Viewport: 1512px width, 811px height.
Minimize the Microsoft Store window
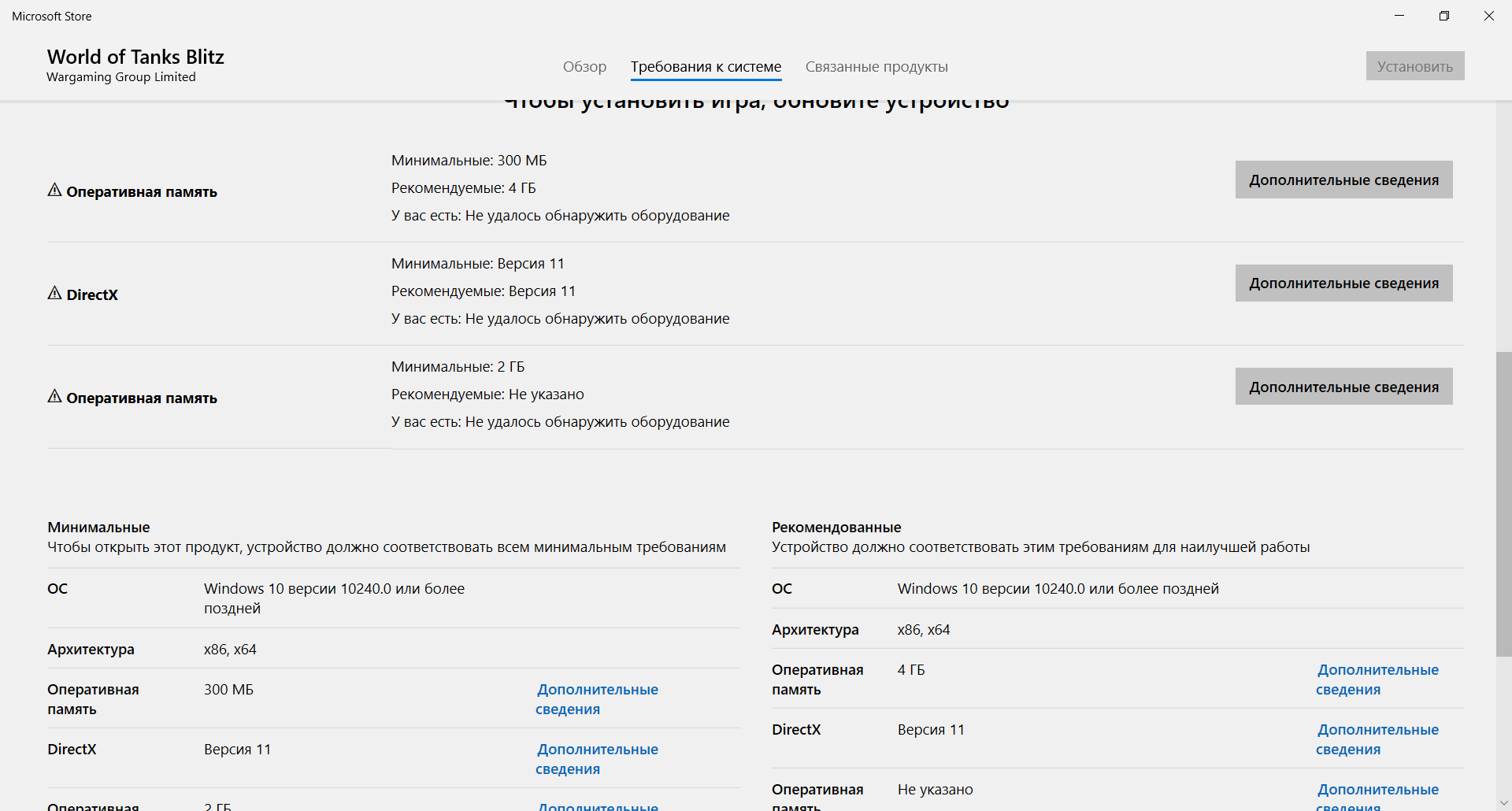tap(1399, 16)
